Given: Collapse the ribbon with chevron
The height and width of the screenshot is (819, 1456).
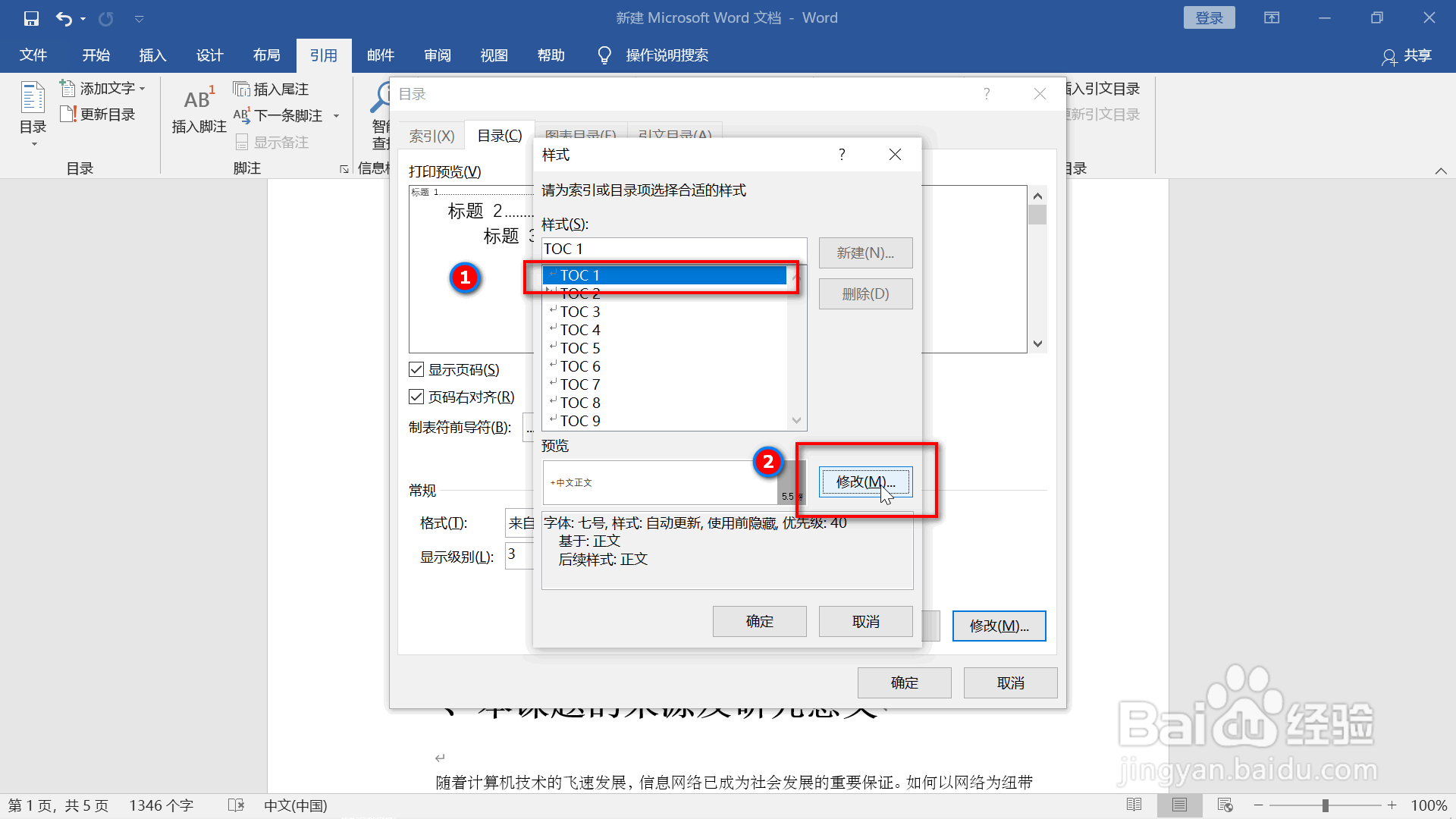Looking at the screenshot, I should (1440, 171).
